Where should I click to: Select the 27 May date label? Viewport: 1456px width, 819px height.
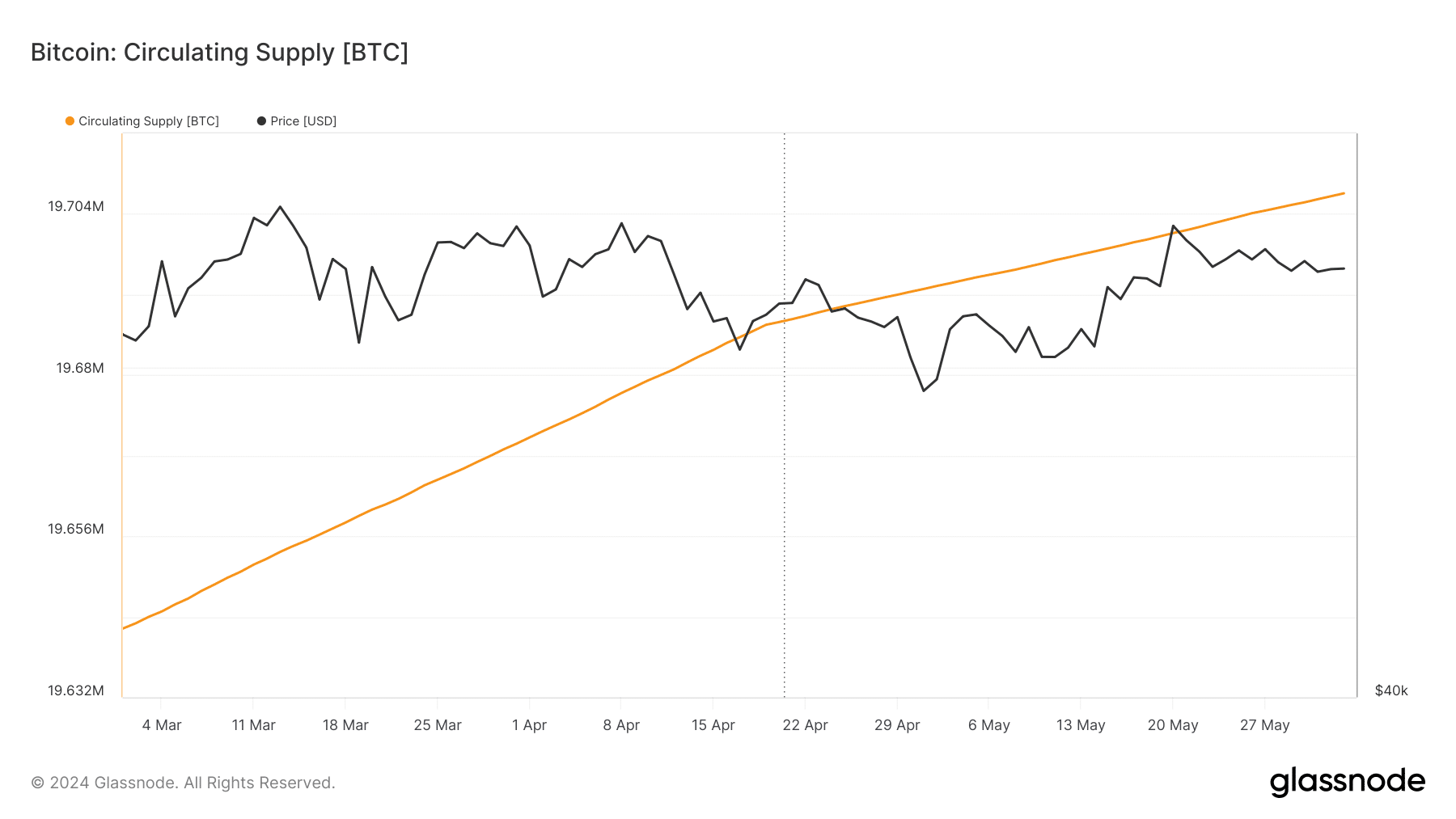1265,725
